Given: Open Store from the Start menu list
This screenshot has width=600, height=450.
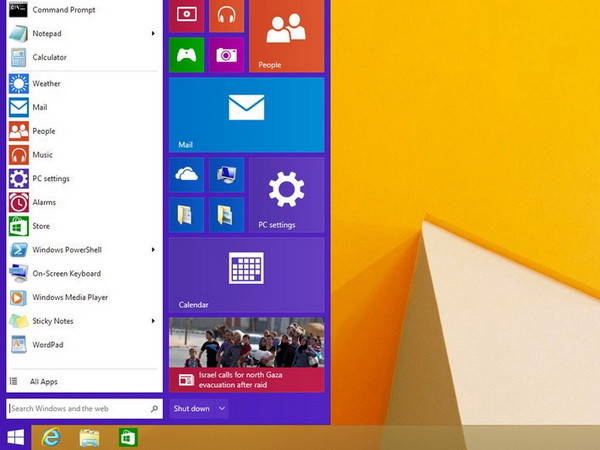Looking at the screenshot, I should (84, 226).
